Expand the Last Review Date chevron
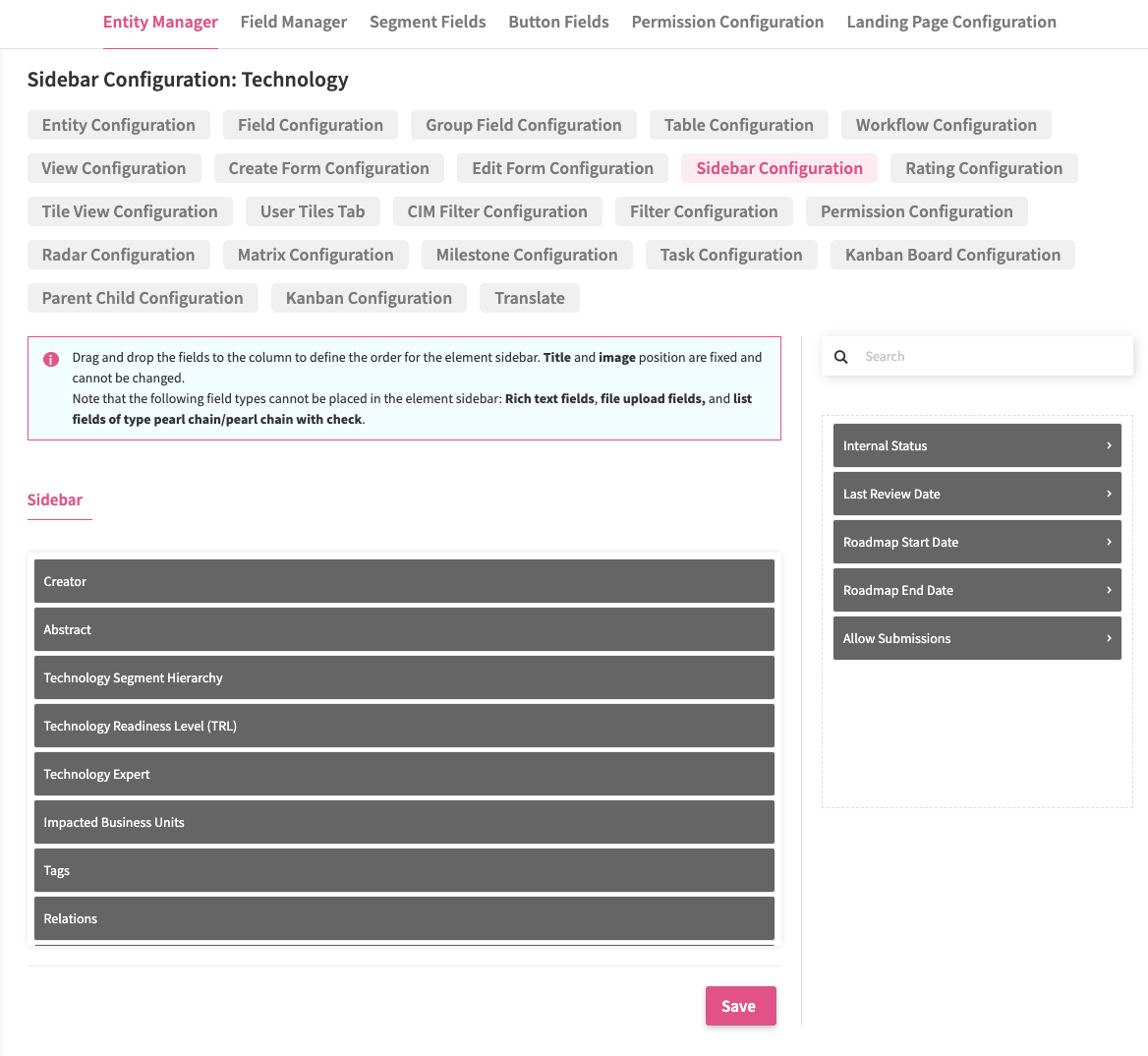 (1109, 494)
